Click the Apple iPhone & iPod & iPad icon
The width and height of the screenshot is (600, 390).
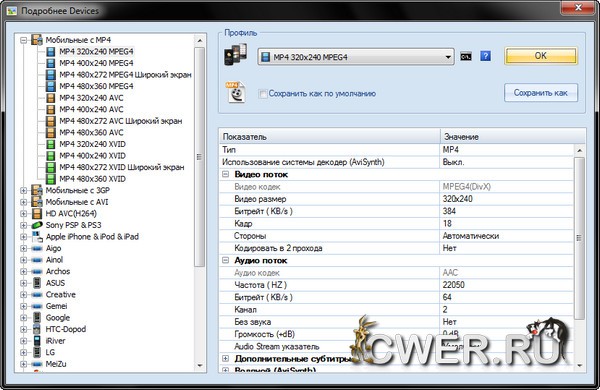37,237
